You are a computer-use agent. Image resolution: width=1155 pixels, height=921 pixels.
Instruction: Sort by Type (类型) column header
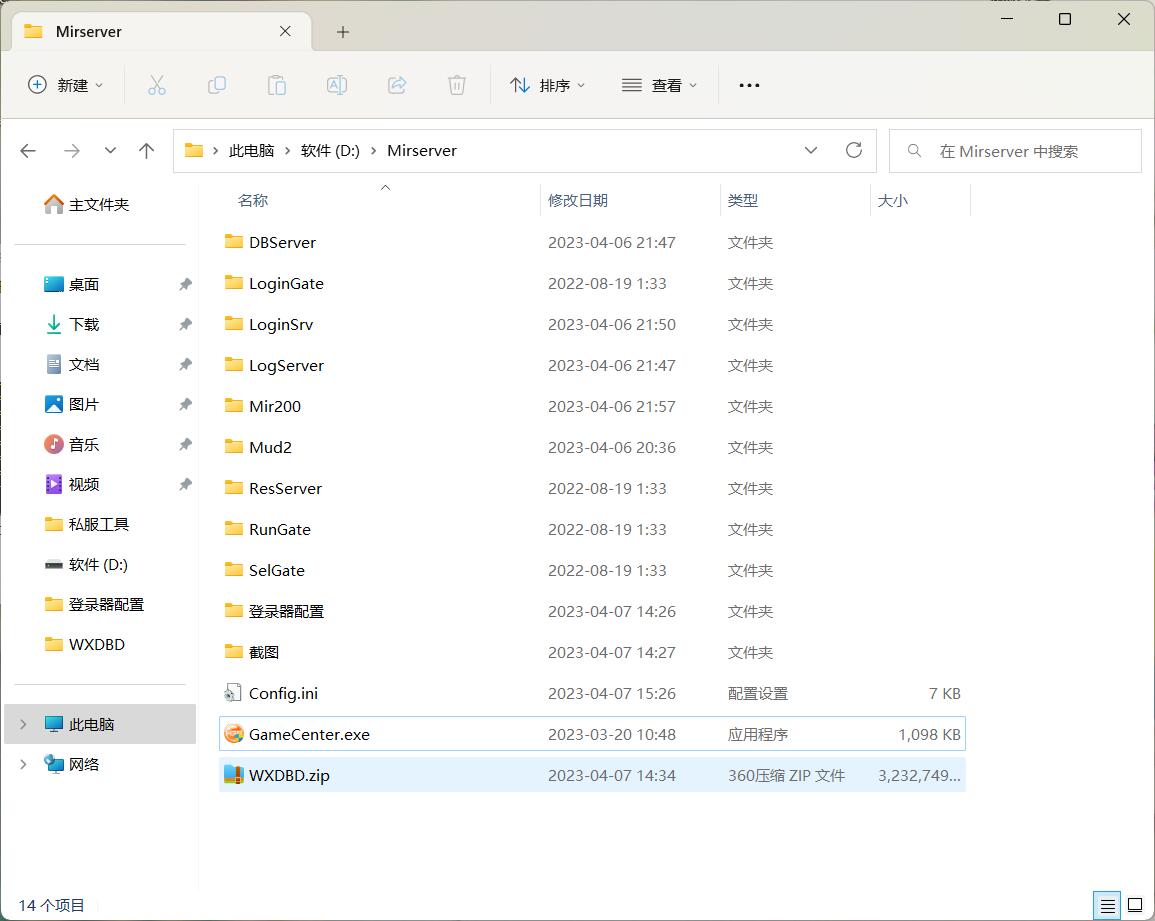(x=742, y=200)
